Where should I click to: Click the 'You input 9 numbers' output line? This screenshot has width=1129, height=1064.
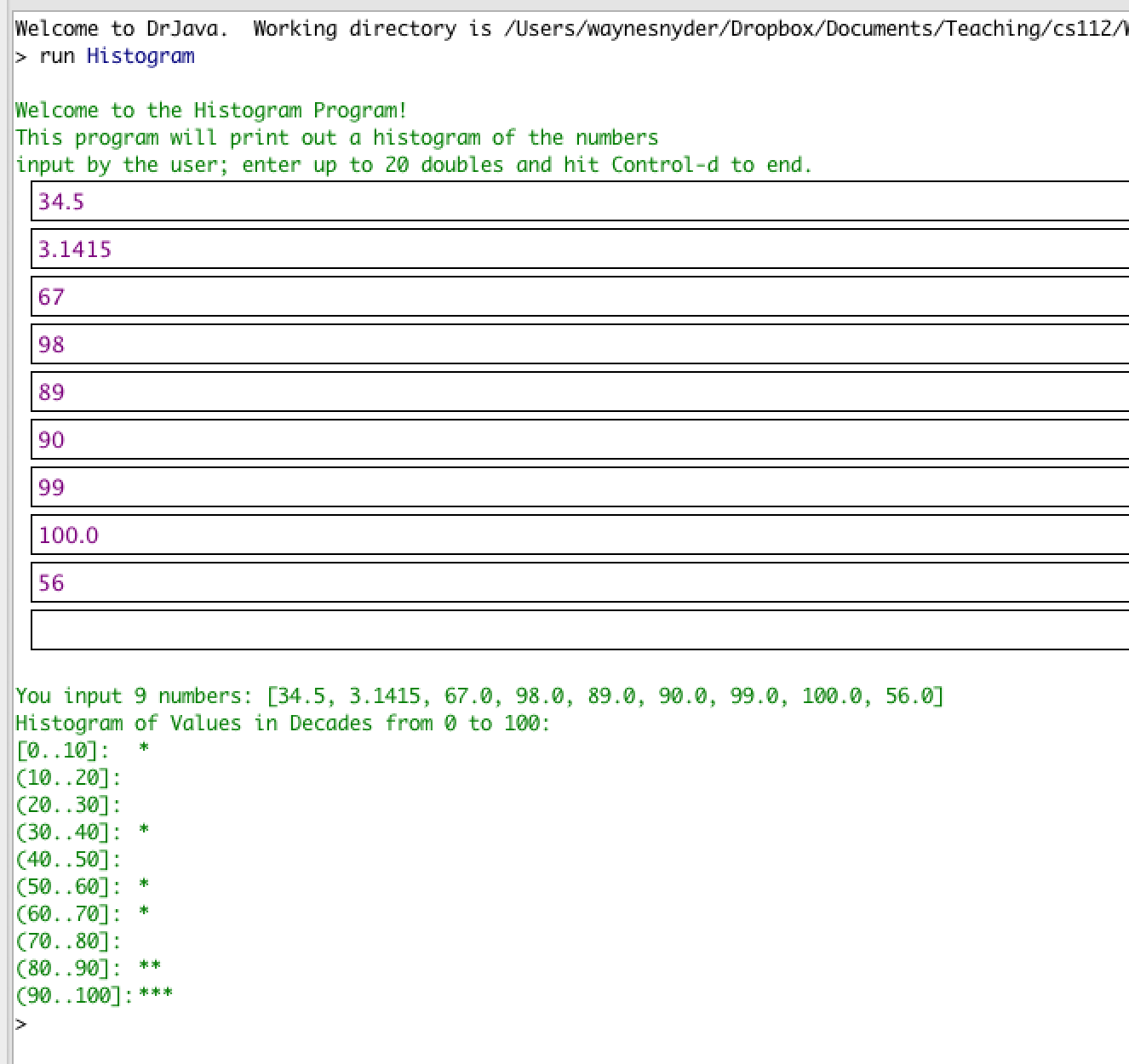pyautogui.click(x=479, y=696)
